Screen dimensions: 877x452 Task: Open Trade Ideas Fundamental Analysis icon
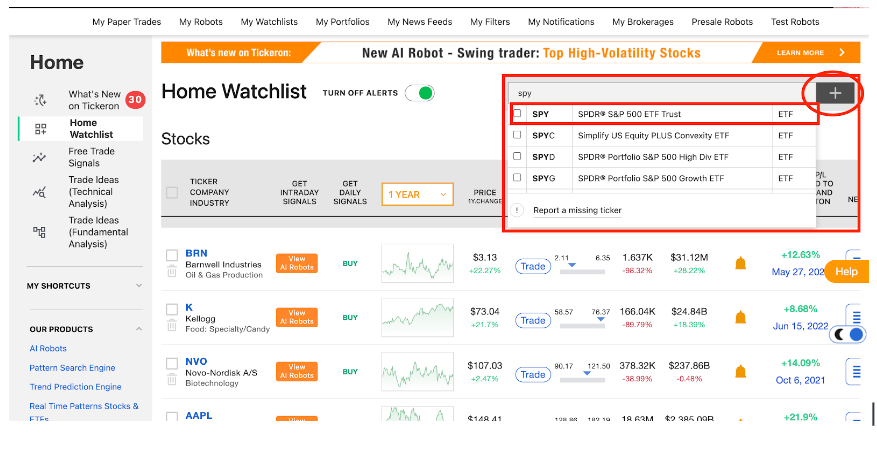(x=39, y=232)
